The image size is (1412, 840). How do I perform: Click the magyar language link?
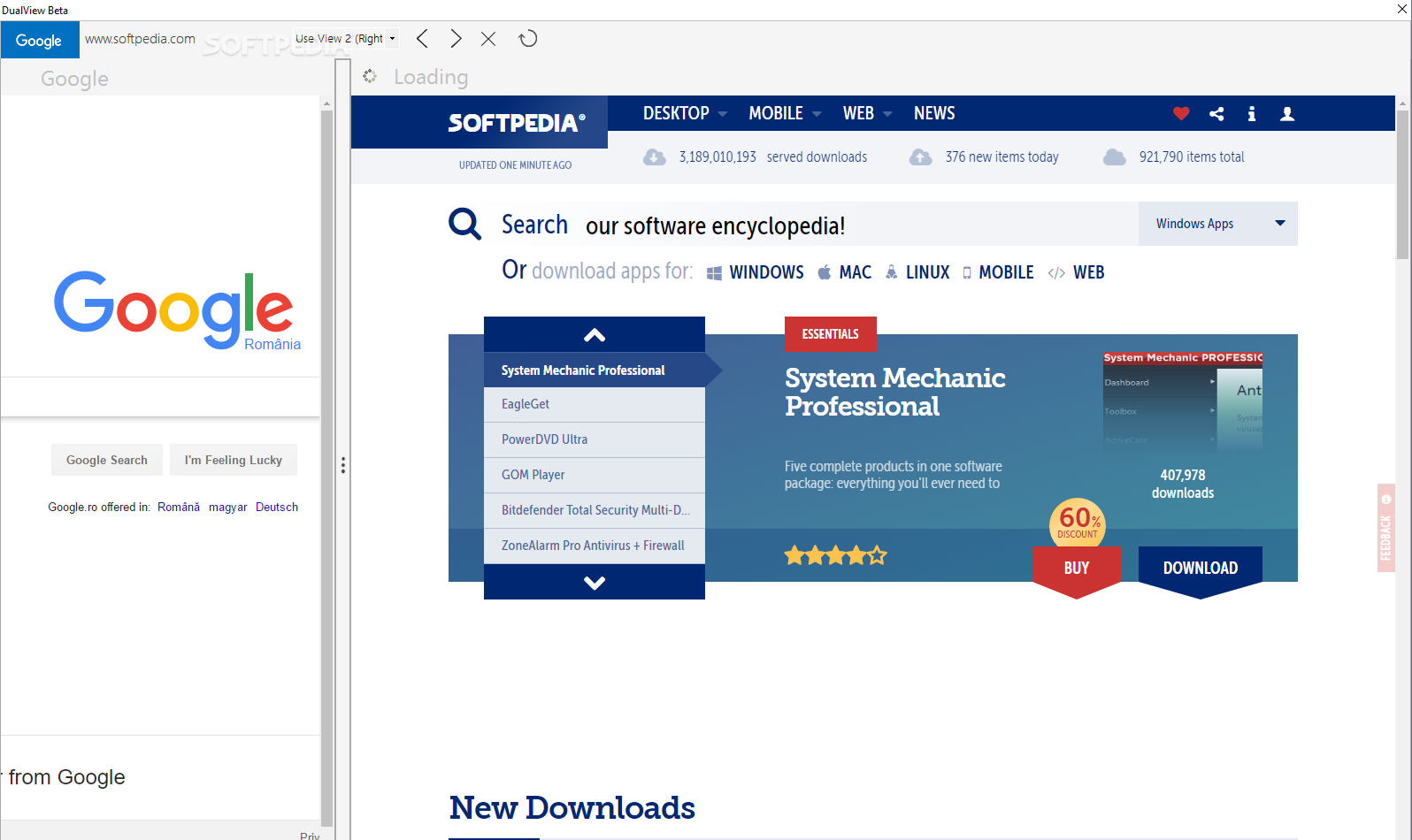228,507
